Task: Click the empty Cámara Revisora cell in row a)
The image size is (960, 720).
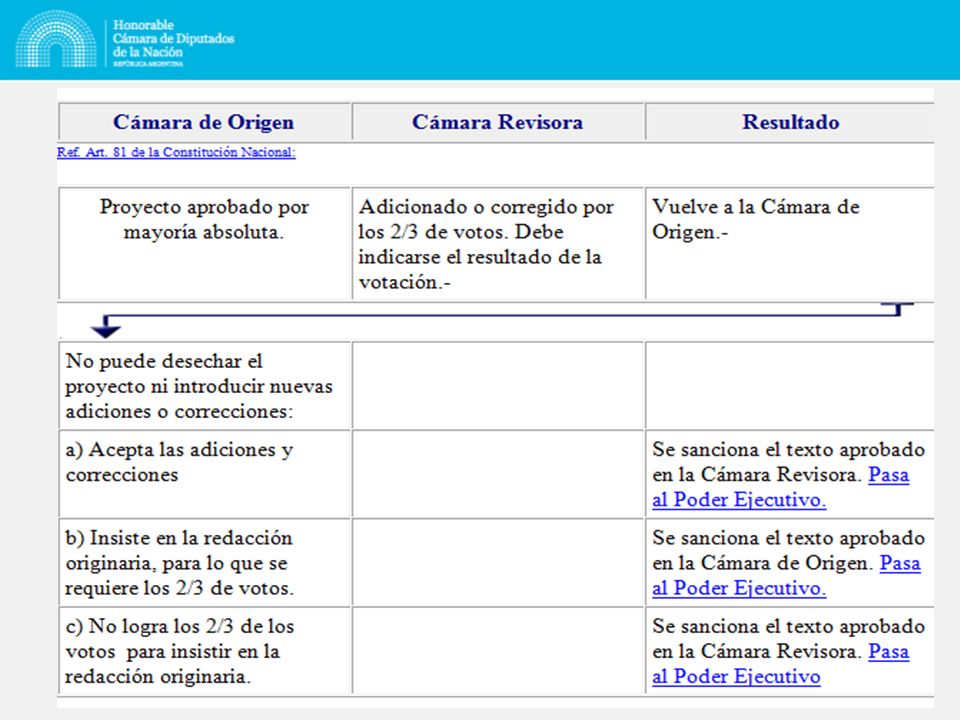Action: point(498,474)
